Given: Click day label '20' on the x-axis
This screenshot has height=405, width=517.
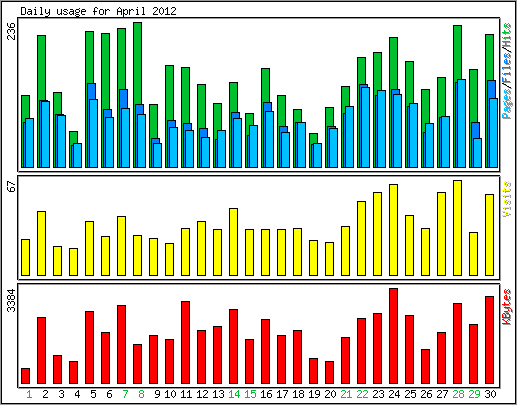Looking at the screenshot, I should (x=330, y=395).
